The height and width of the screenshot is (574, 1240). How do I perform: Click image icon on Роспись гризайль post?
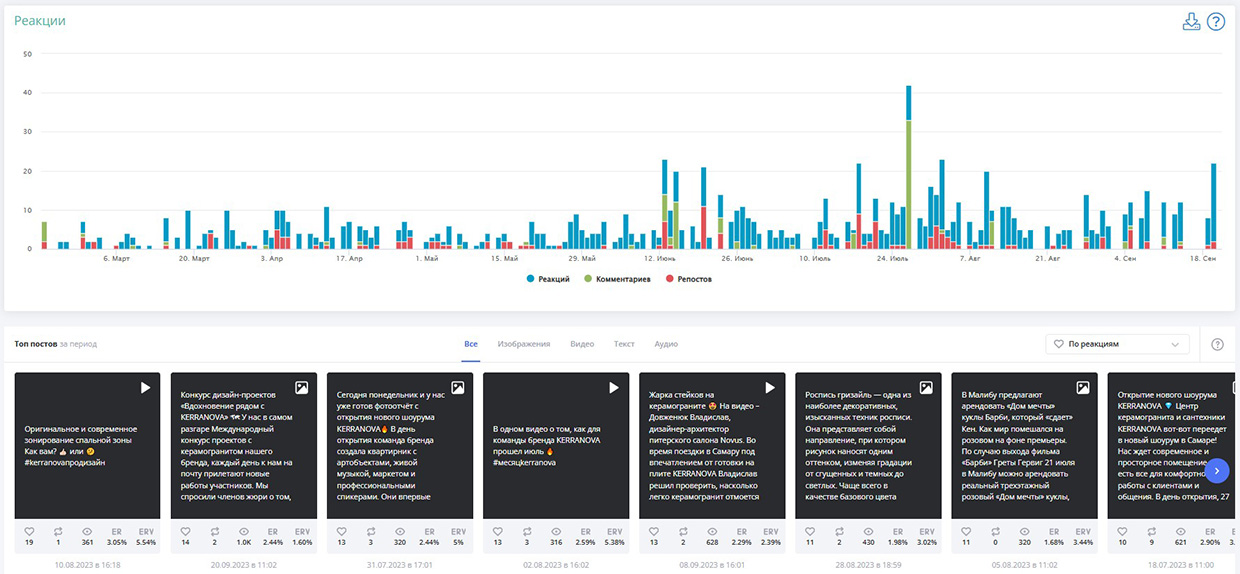(x=926, y=387)
